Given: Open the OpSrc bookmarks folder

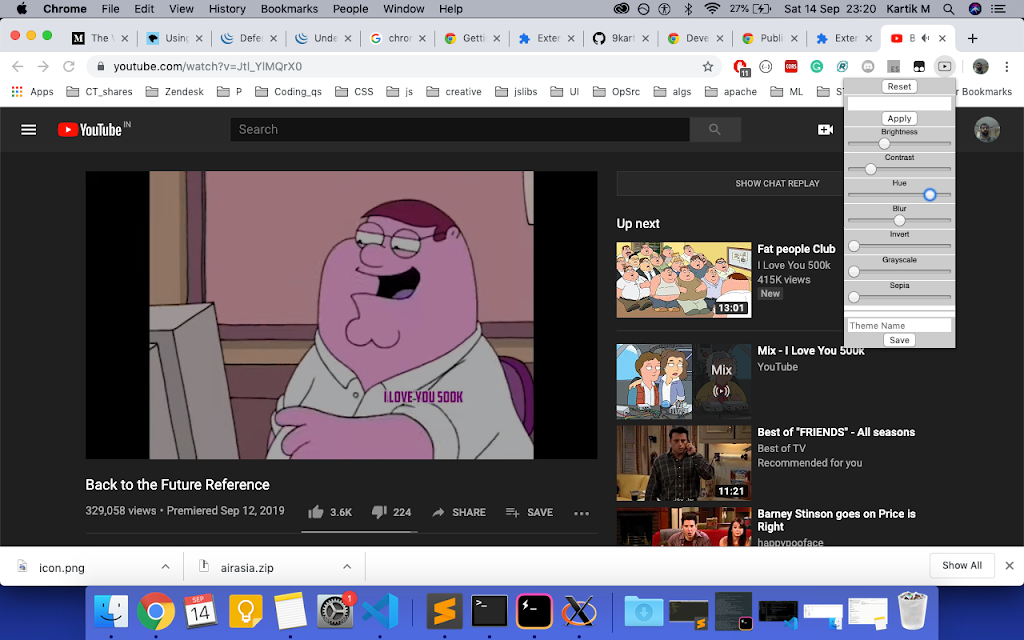Looking at the screenshot, I should 616,91.
